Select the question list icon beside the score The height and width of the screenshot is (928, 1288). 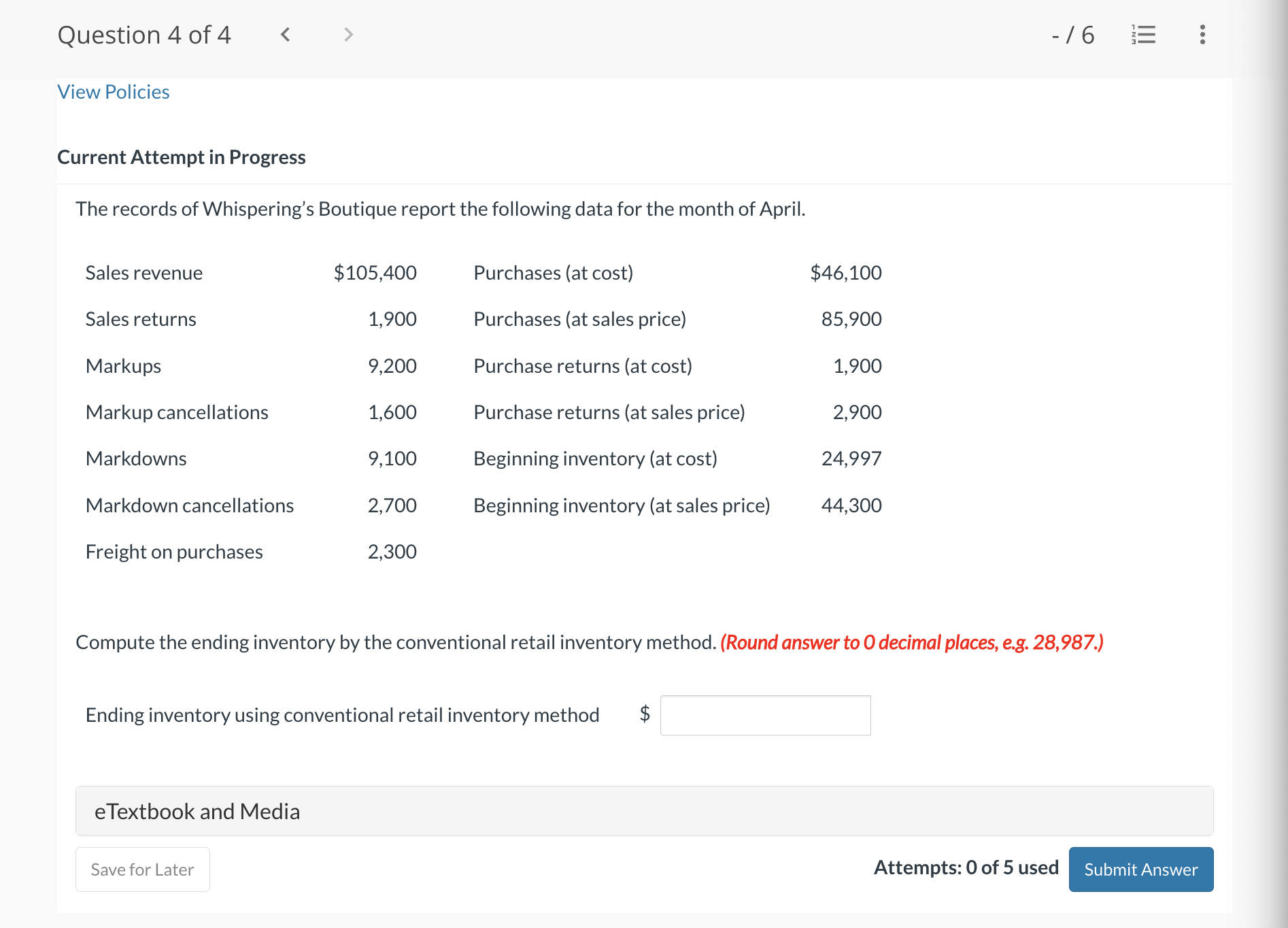point(1142,35)
